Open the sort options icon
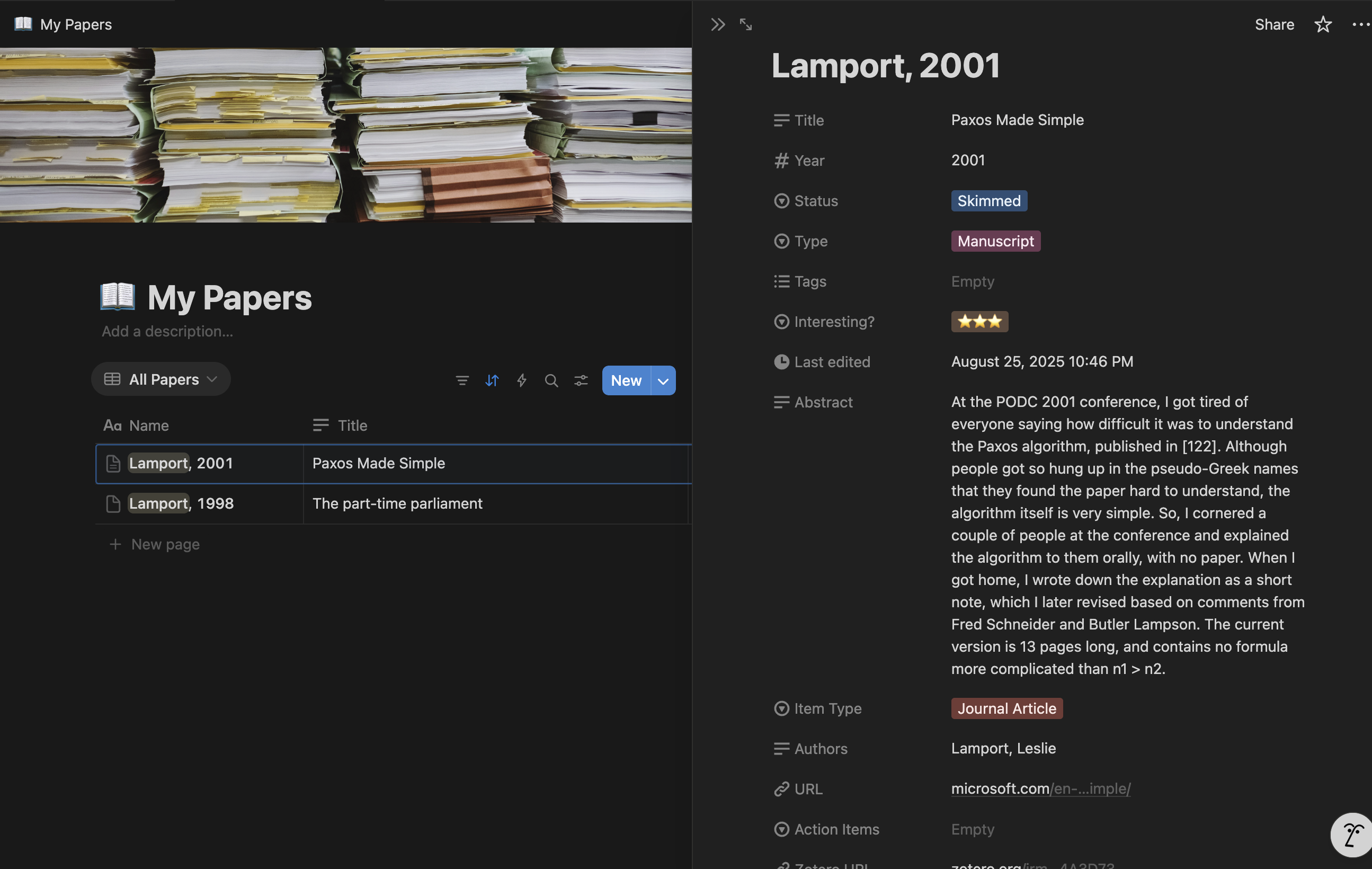Screen dimensions: 1372x869 click(x=492, y=380)
